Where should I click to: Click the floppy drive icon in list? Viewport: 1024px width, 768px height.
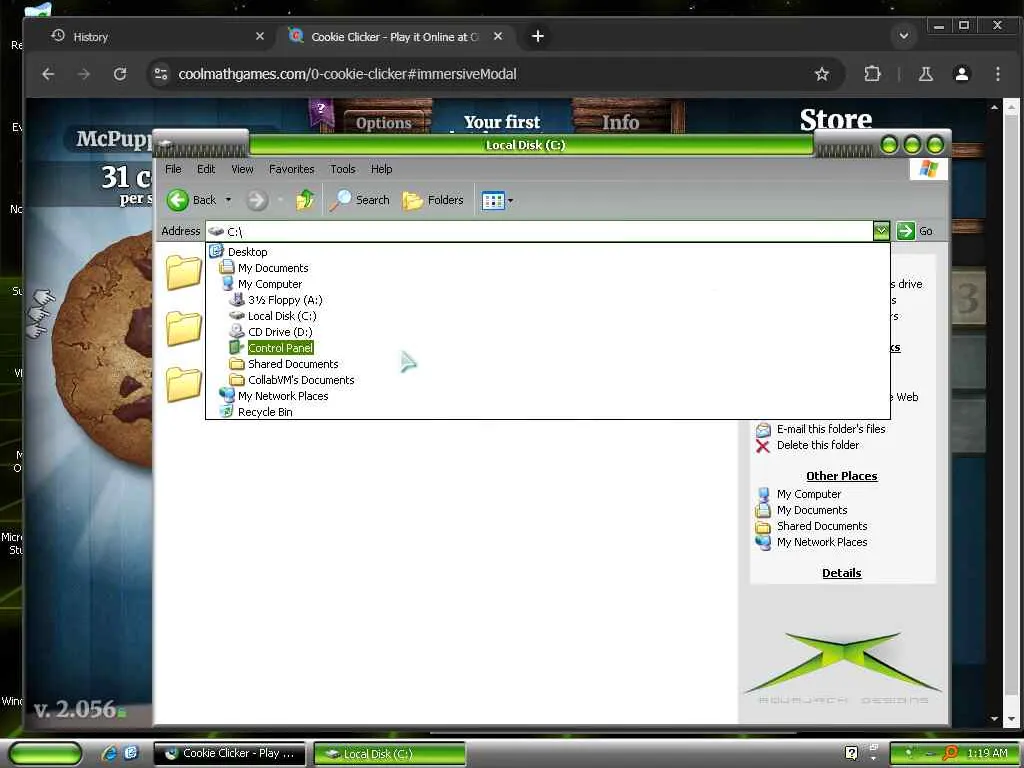click(237, 300)
